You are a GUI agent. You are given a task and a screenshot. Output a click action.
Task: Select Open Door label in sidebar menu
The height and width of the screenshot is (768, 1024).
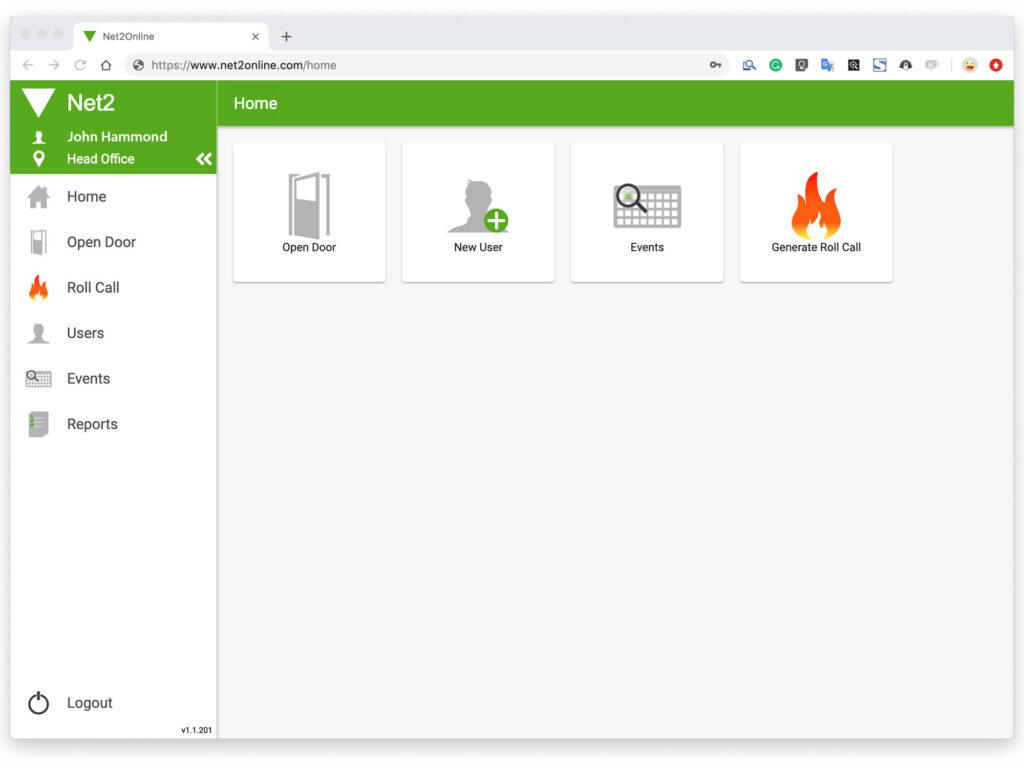point(101,242)
